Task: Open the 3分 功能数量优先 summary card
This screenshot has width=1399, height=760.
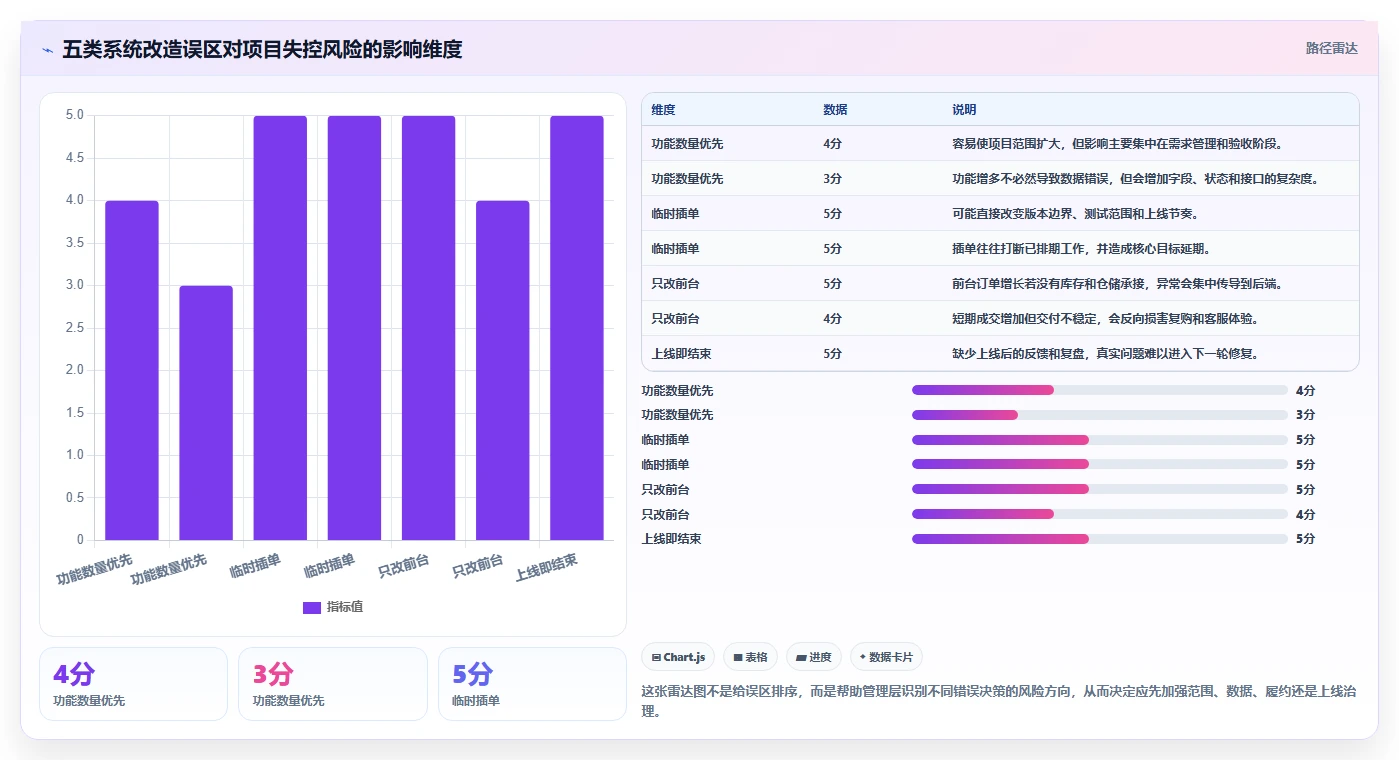Action: click(x=333, y=684)
